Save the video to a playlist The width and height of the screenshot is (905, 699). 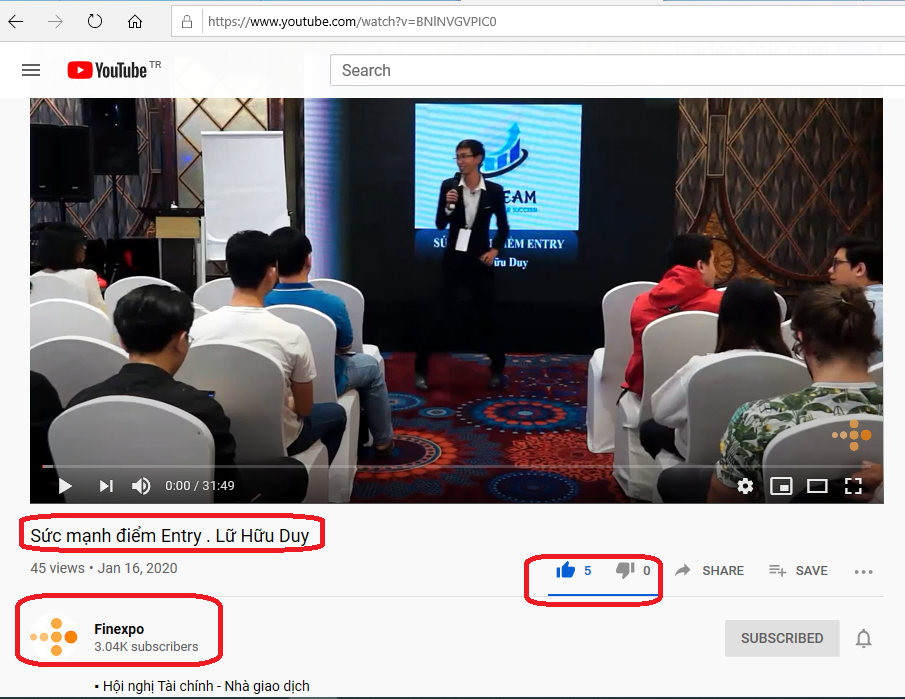click(x=798, y=571)
